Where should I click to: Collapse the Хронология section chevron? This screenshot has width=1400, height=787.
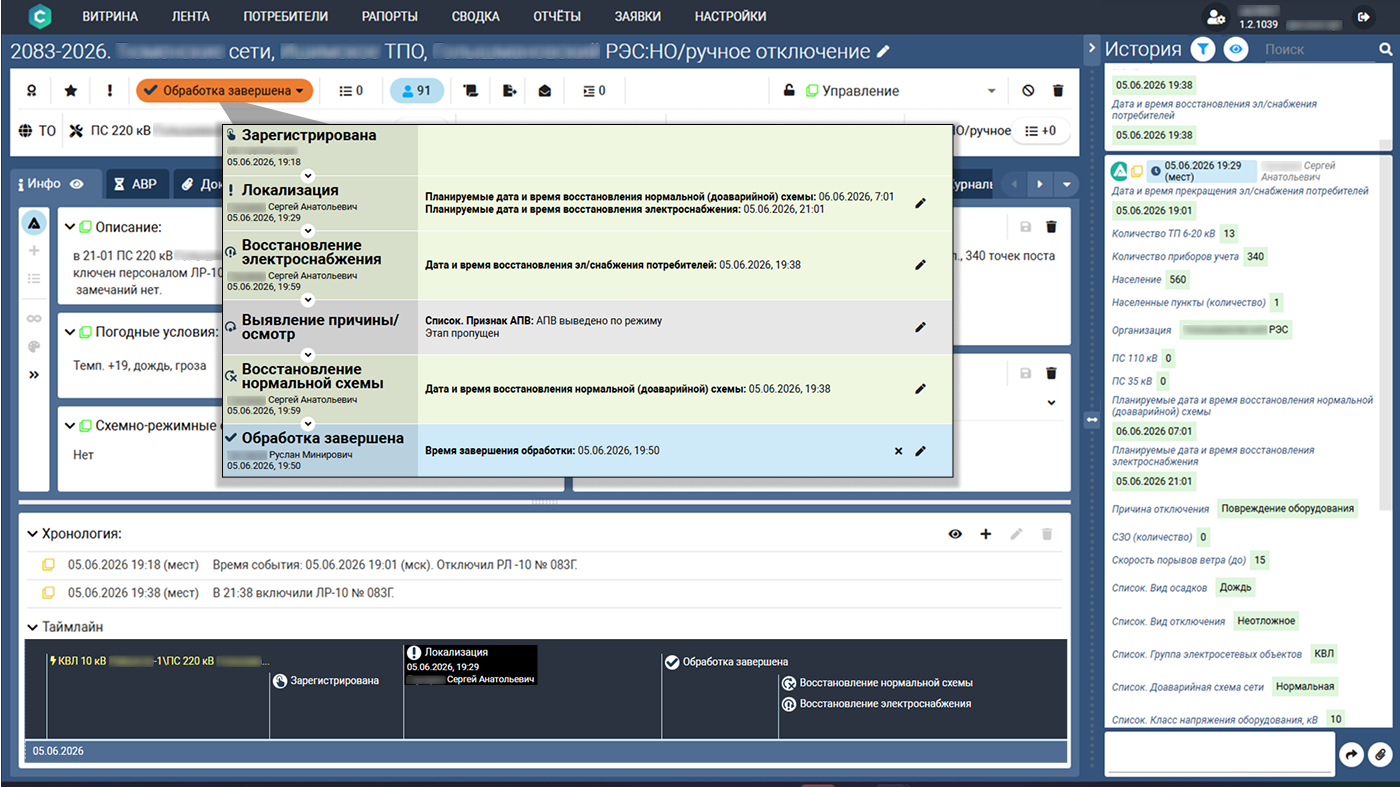[x=33, y=535]
